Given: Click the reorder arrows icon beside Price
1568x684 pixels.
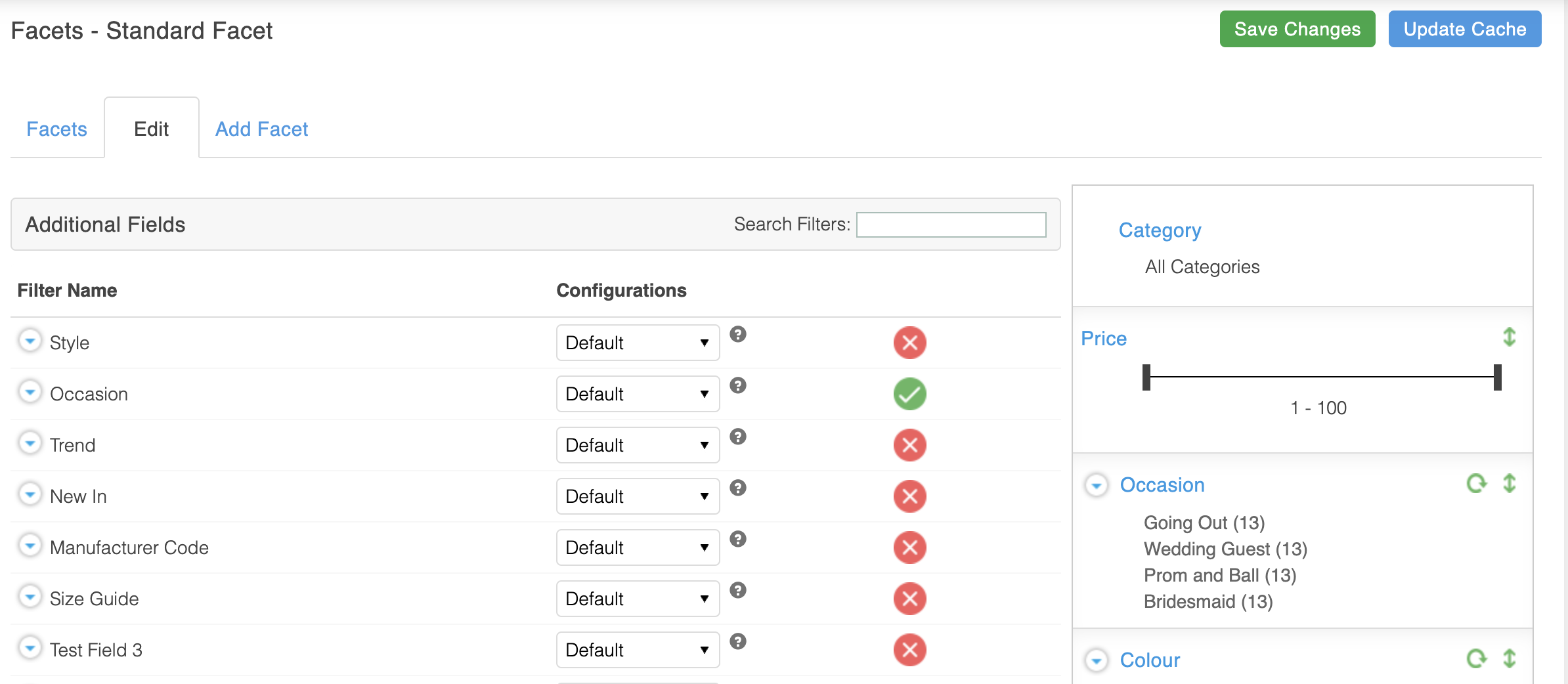Looking at the screenshot, I should point(1510,337).
